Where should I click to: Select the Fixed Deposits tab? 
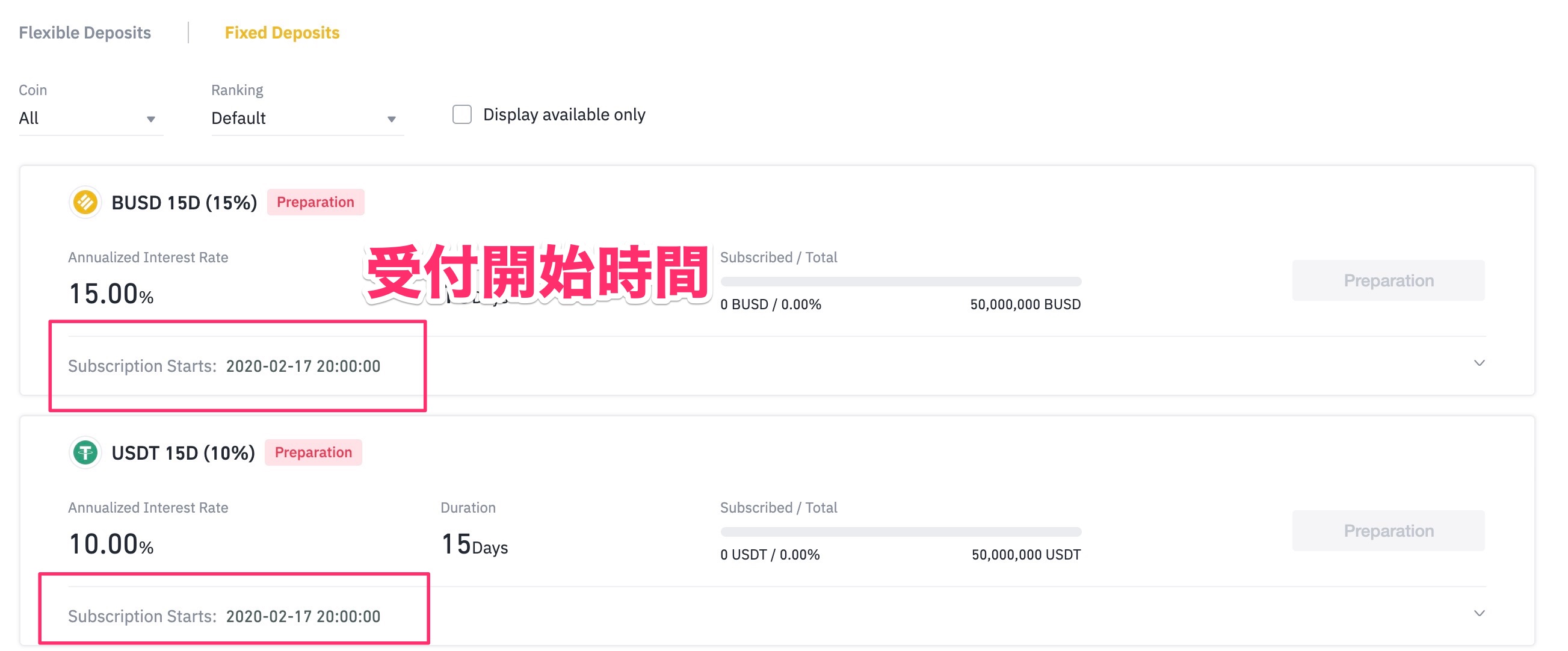point(282,32)
